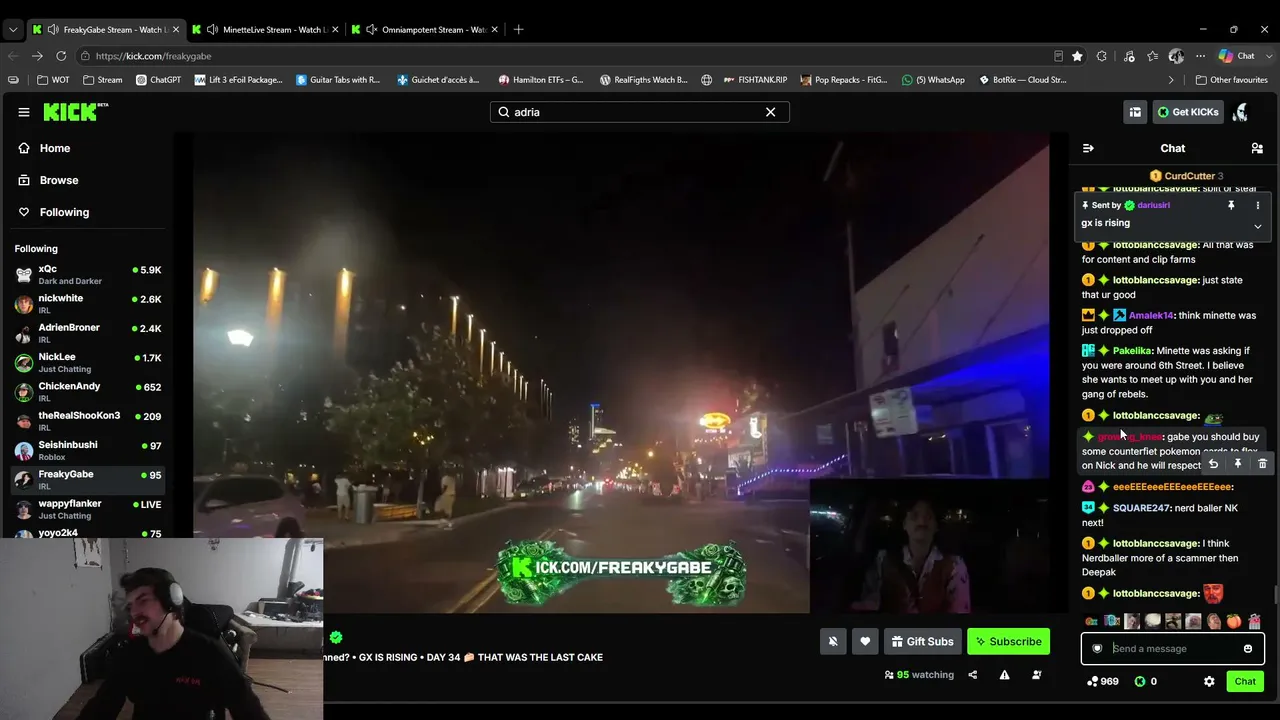Open NickLee's Just Chatting stream
The width and height of the screenshot is (1280, 720).
(88, 362)
